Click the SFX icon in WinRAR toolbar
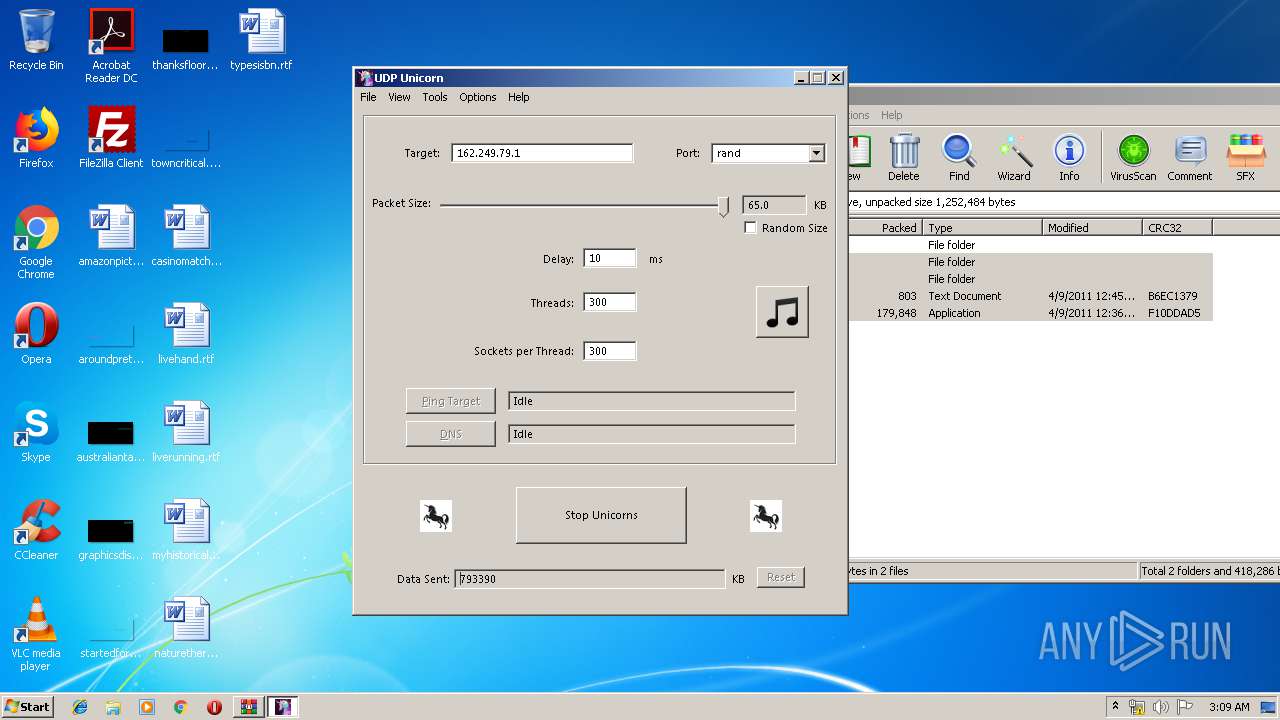The height and width of the screenshot is (720, 1280). point(1245,158)
